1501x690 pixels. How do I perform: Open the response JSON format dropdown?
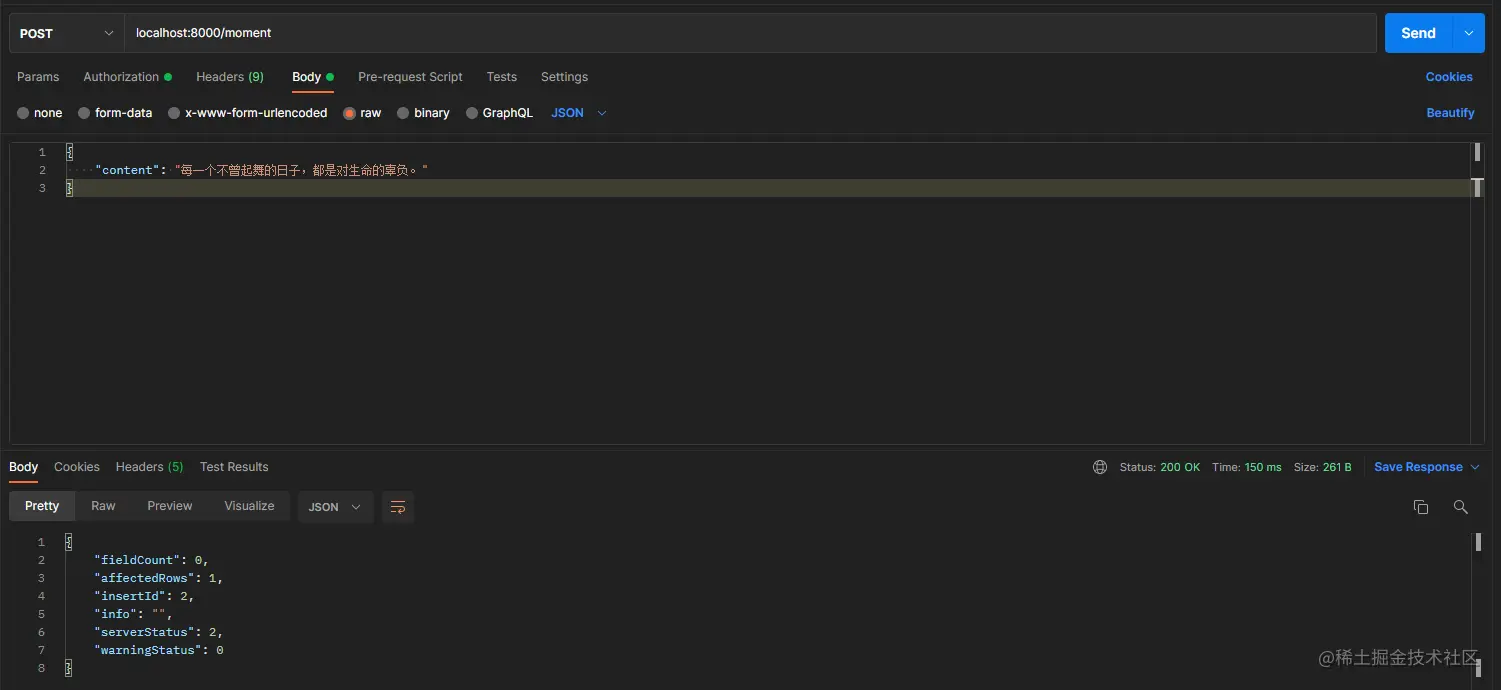[x=335, y=507]
